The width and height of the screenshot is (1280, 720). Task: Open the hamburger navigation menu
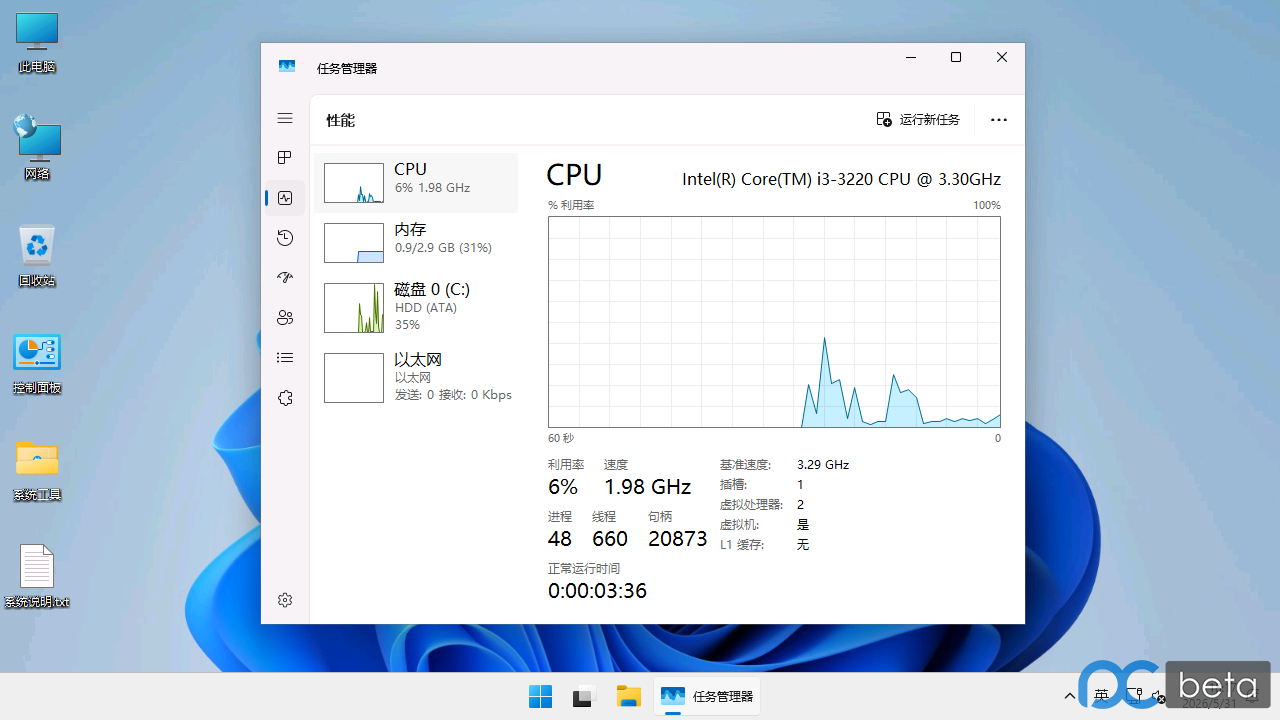click(x=285, y=118)
